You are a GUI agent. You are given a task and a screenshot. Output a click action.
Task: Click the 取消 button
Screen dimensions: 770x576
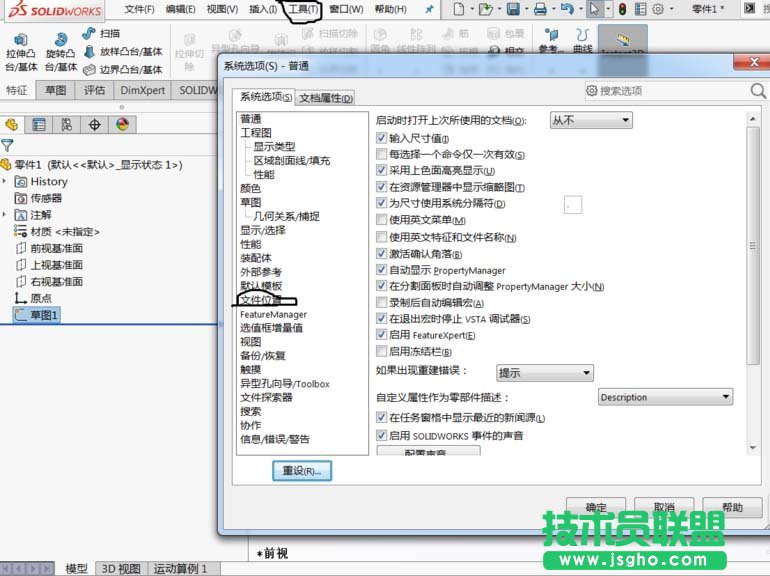click(664, 507)
